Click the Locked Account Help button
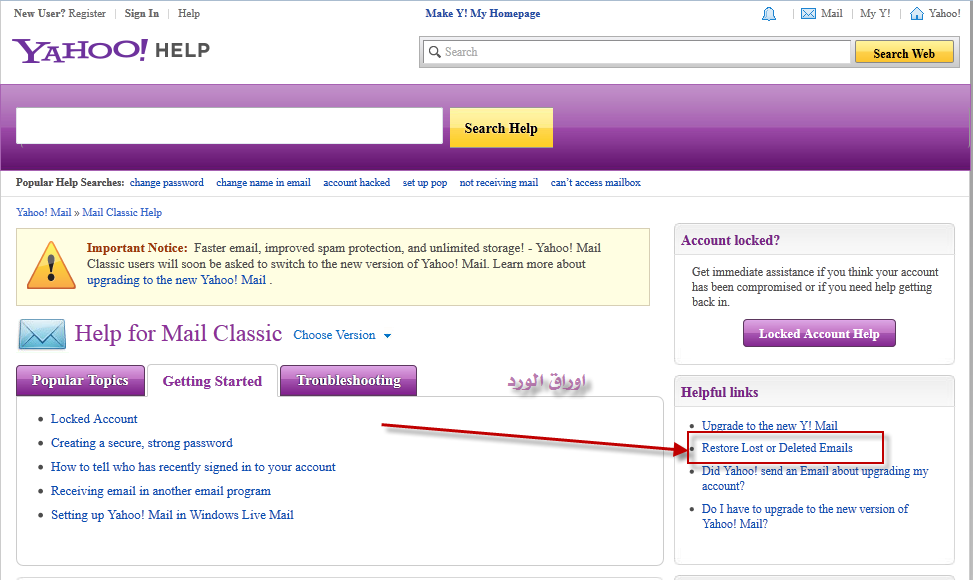Viewport: 973px width, 580px height. tap(819, 333)
